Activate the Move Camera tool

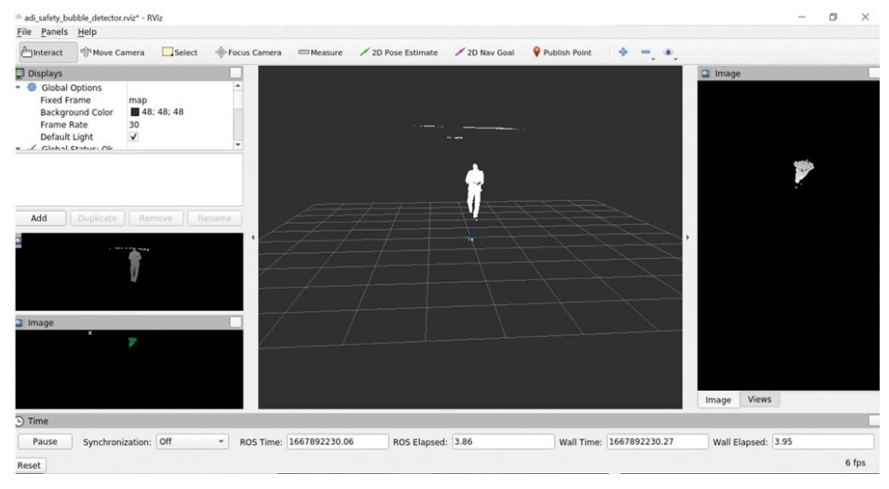pos(112,52)
